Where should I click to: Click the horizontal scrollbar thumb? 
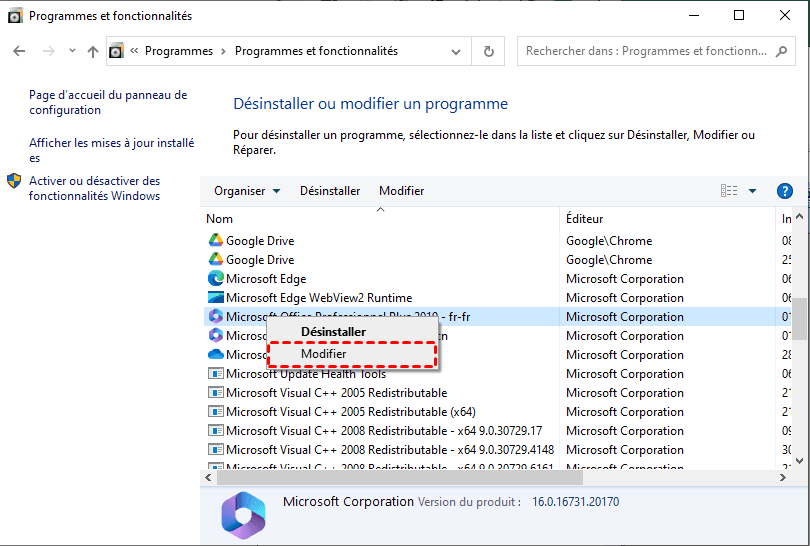[400, 478]
